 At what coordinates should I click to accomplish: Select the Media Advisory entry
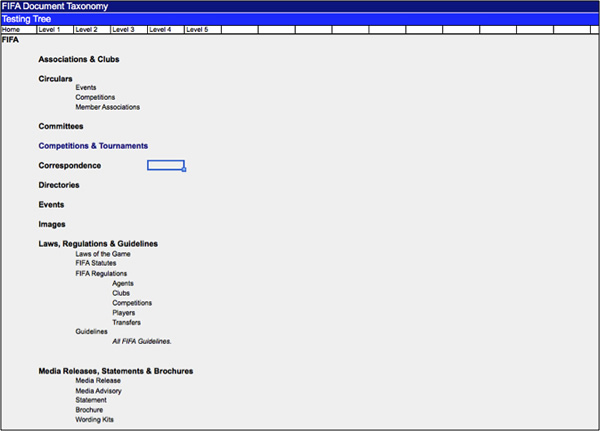(98, 391)
